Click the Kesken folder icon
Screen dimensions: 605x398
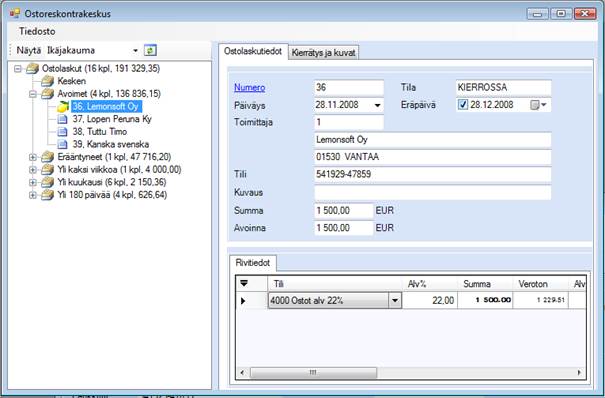coord(47,81)
